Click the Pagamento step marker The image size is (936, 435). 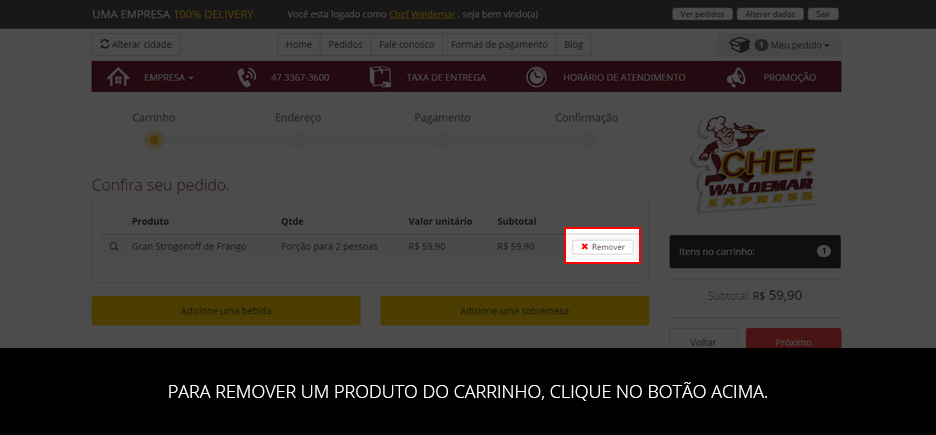coord(442,140)
